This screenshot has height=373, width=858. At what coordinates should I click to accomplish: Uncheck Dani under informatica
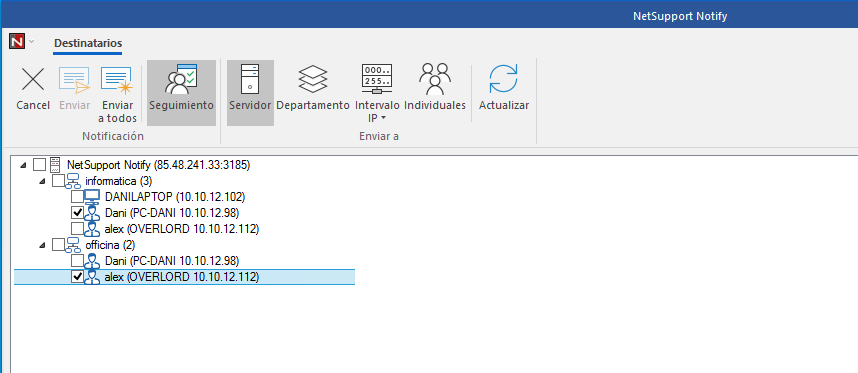(77, 212)
